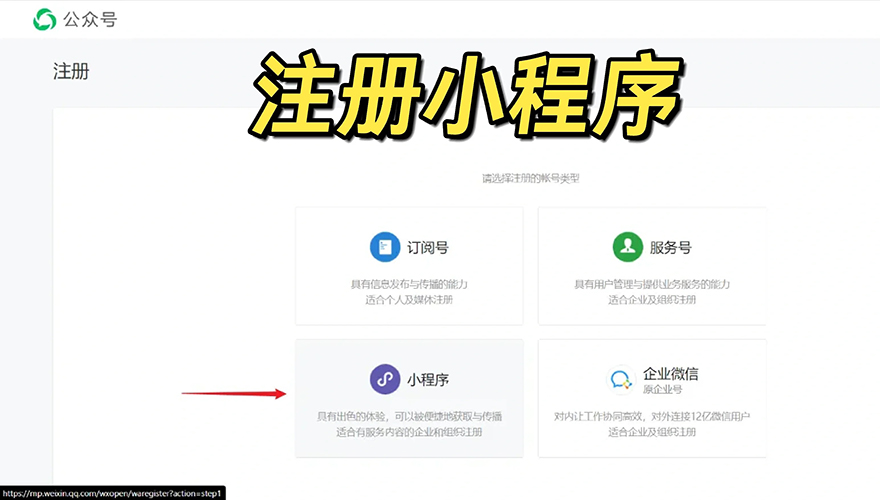Click 小程序 description about 出色的体验
Viewport: 880px width, 500px height.
[x=409, y=416]
